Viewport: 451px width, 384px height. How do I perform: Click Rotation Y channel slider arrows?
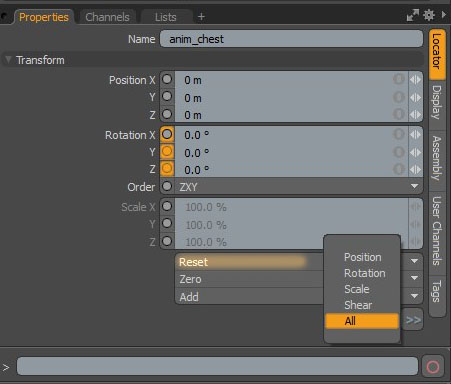pos(415,152)
